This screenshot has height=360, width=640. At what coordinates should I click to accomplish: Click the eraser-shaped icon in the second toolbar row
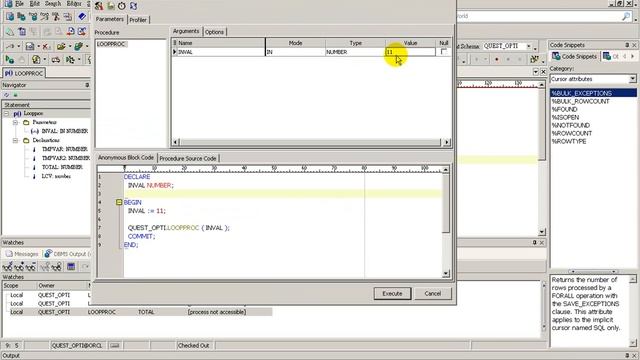coord(10,32)
